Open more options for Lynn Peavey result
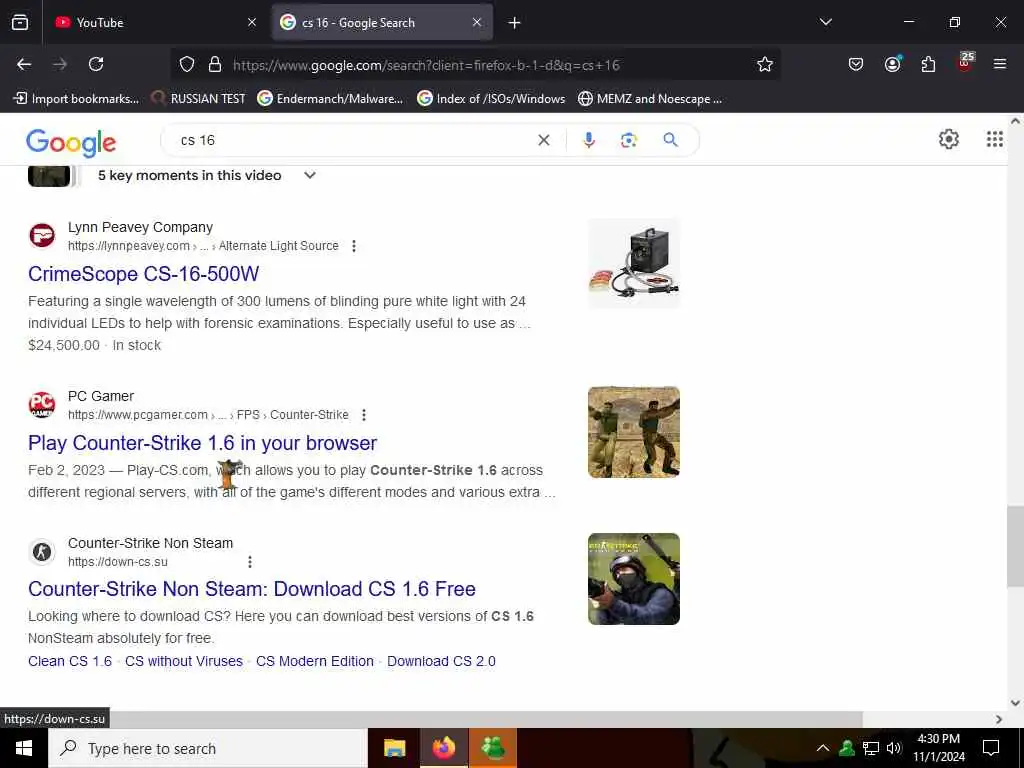This screenshot has width=1024, height=768. (x=354, y=246)
